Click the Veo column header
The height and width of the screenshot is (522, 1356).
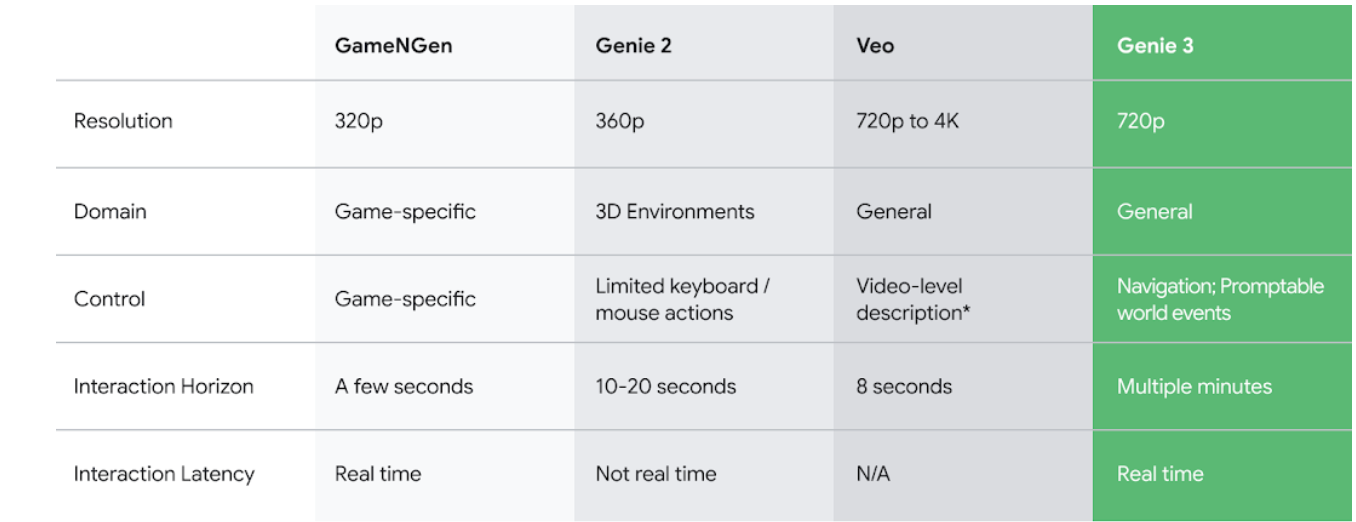875,46
